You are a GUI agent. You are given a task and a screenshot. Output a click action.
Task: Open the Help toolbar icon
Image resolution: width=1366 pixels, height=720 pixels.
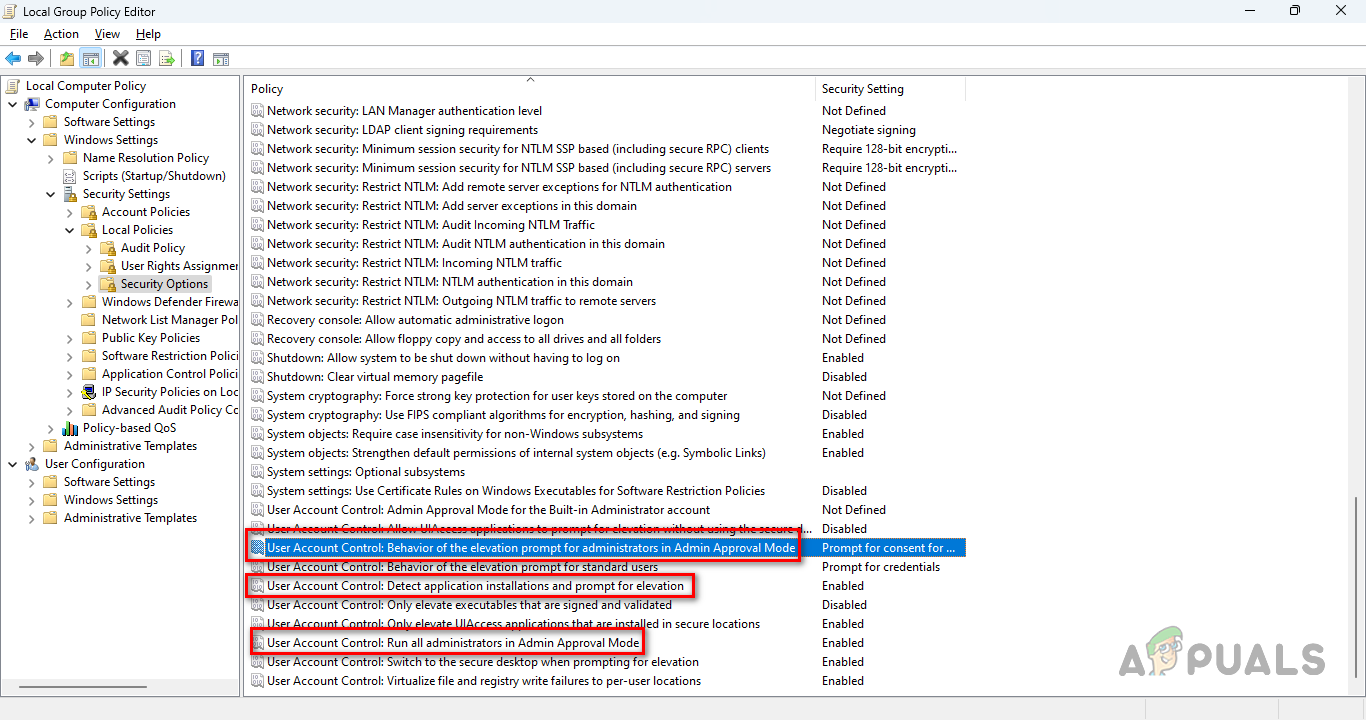(196, 57)
